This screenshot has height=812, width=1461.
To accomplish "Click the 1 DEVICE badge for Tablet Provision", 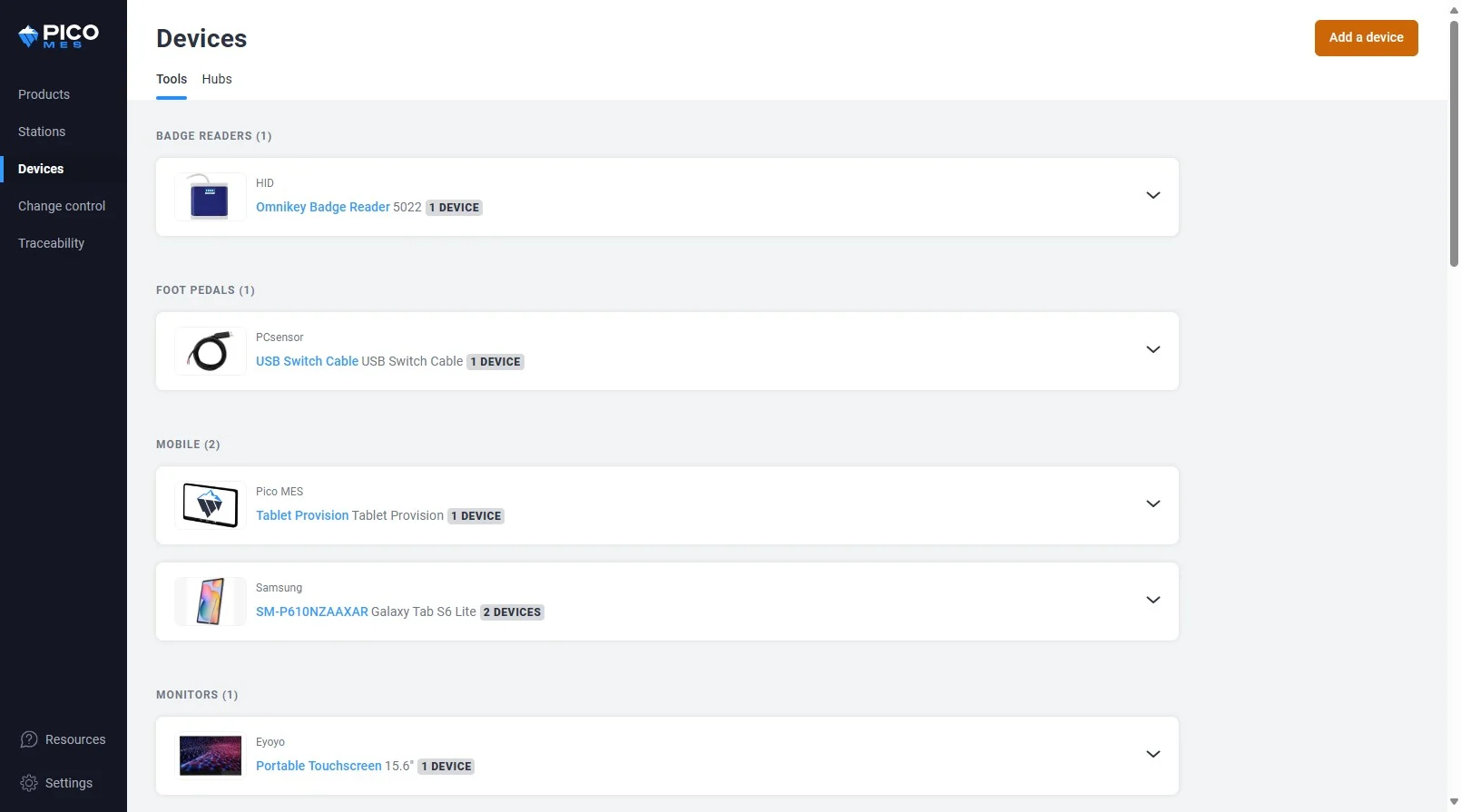I will pos(476,516).
